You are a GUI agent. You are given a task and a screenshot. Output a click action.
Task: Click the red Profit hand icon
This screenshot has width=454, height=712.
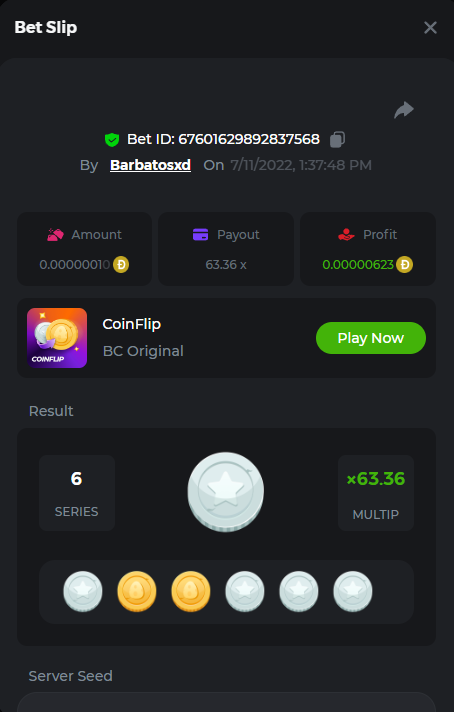346,234
